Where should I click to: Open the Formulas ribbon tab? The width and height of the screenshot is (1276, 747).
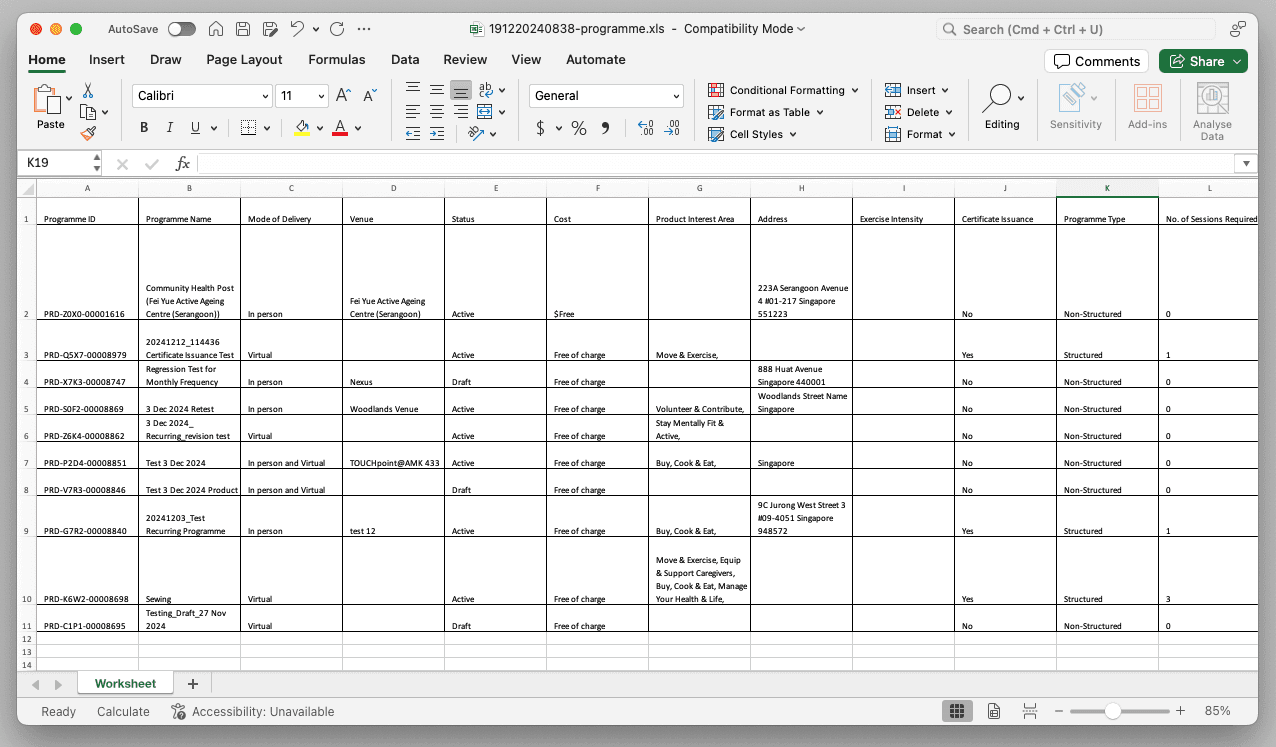pyautogui.click(x=337, y=60)
